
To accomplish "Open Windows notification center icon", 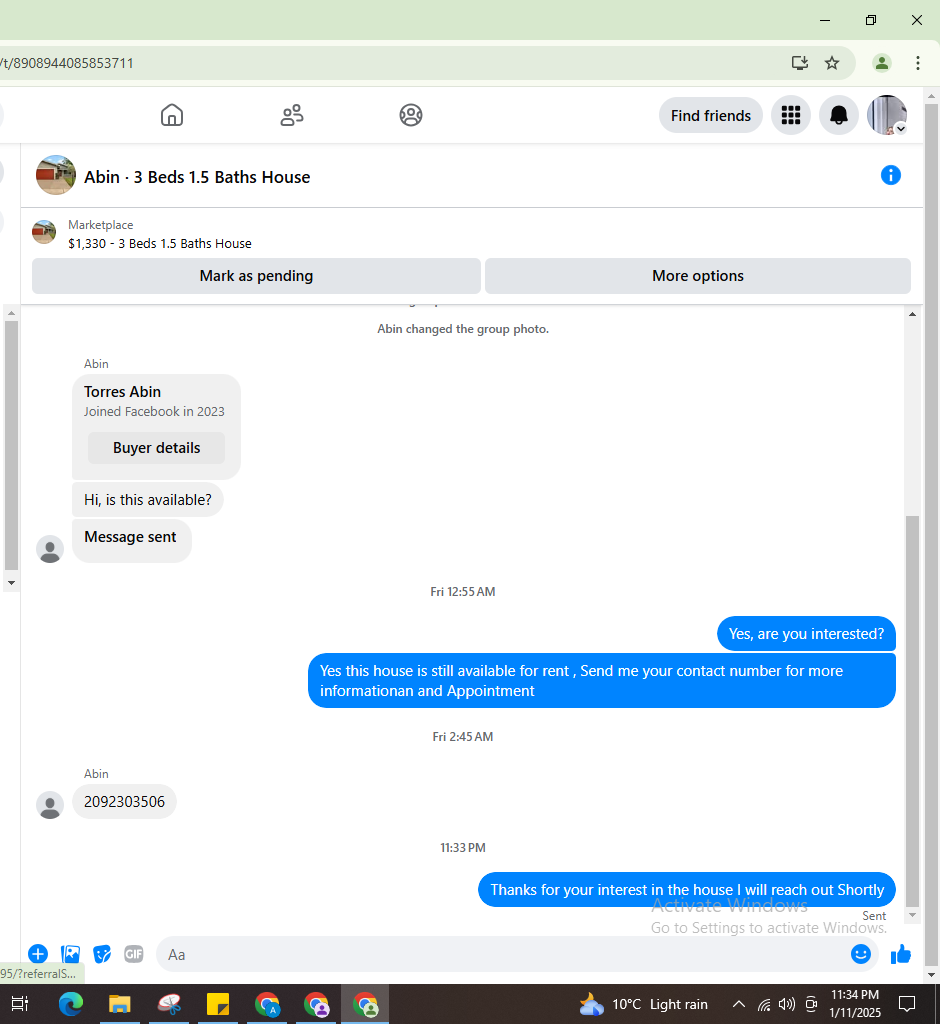I will (x=907, y=1004).
